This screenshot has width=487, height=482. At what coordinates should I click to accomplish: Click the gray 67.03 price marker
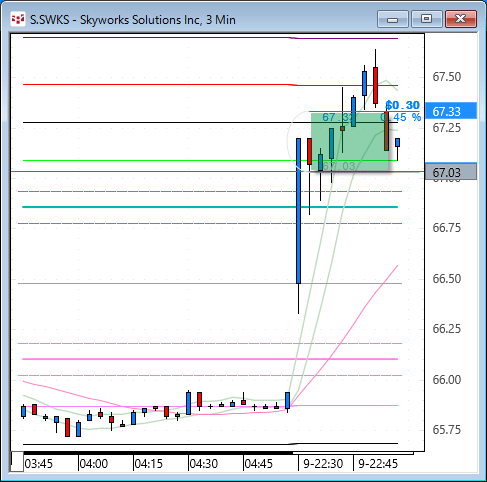pos(451,172)
